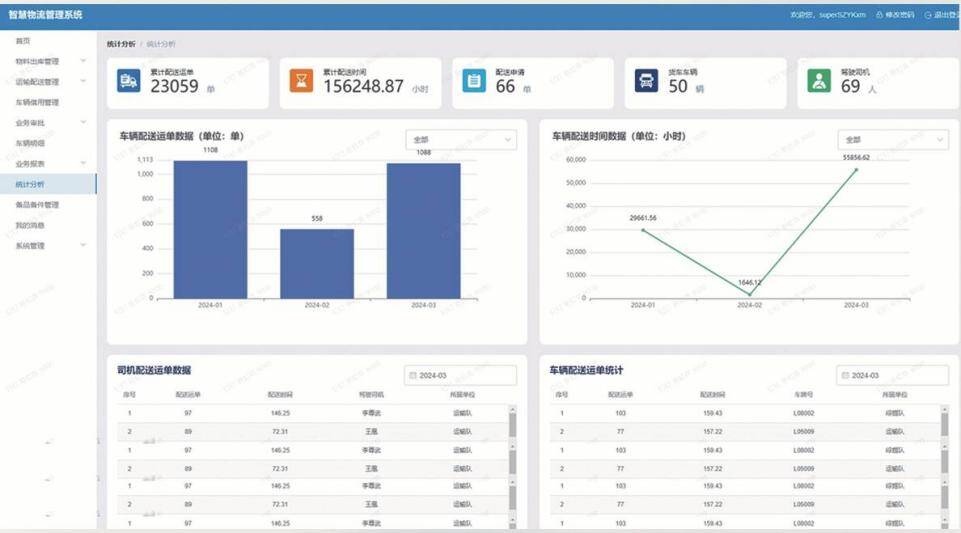Go to 我的消息 in the sidebar

(30, 225)
